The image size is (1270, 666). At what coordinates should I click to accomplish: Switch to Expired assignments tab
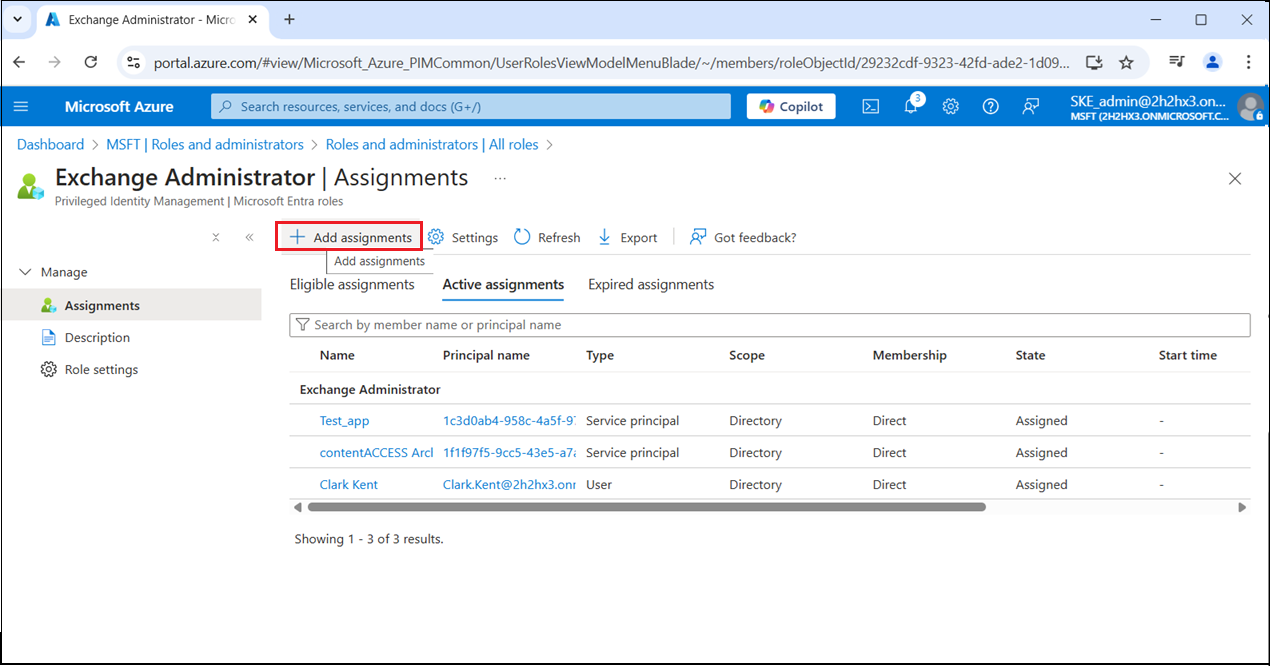(651, 285)
